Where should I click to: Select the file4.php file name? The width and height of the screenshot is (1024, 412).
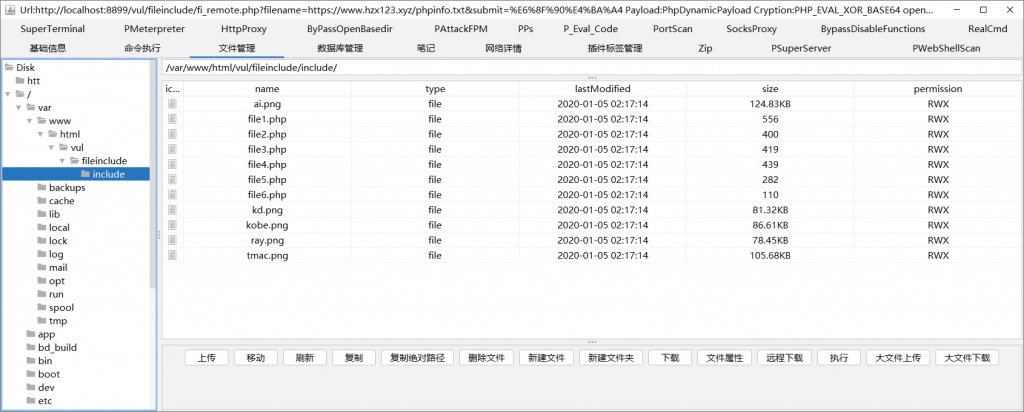(267, 165)
